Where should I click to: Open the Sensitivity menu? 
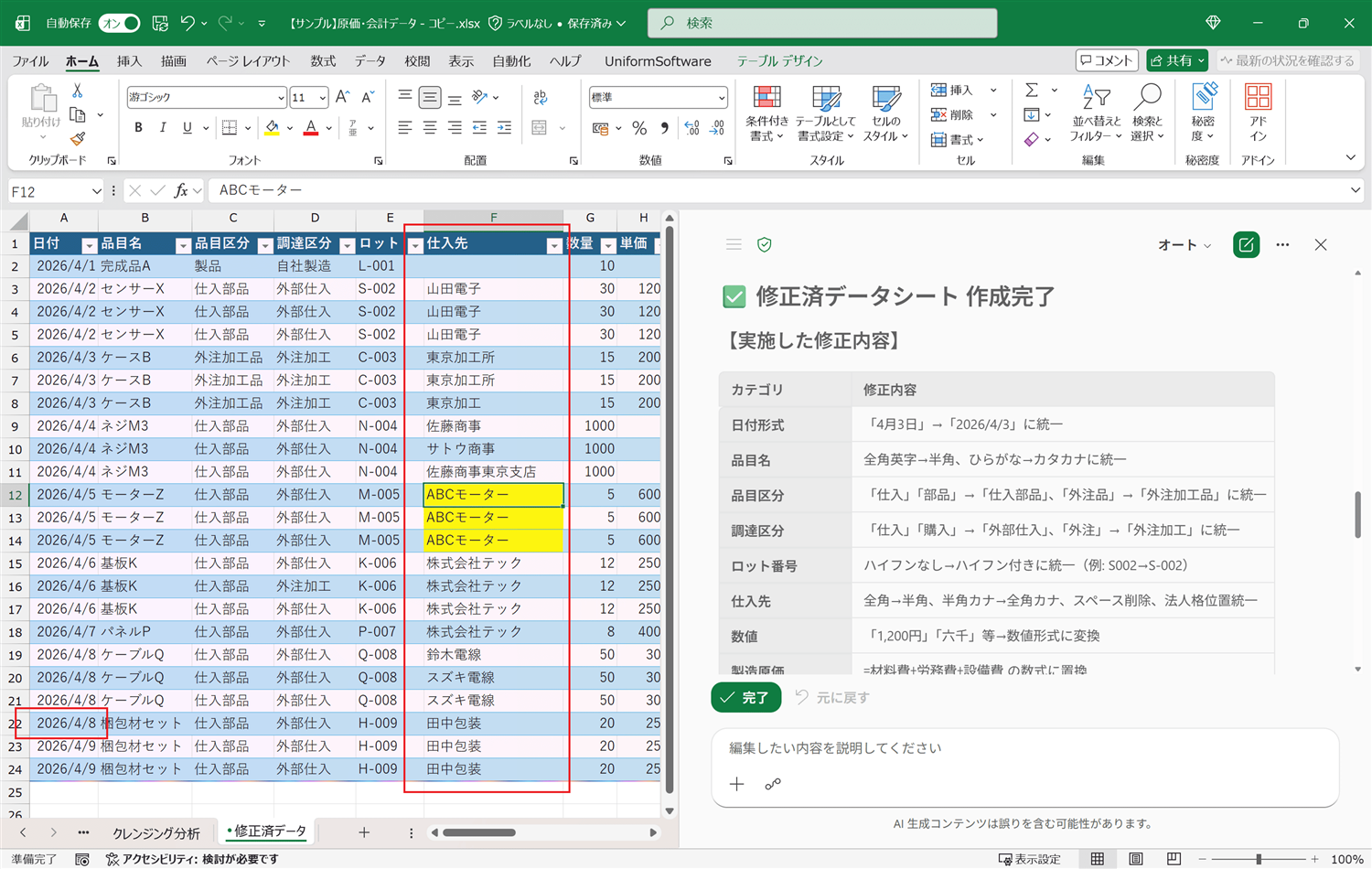coord(1203,113)
